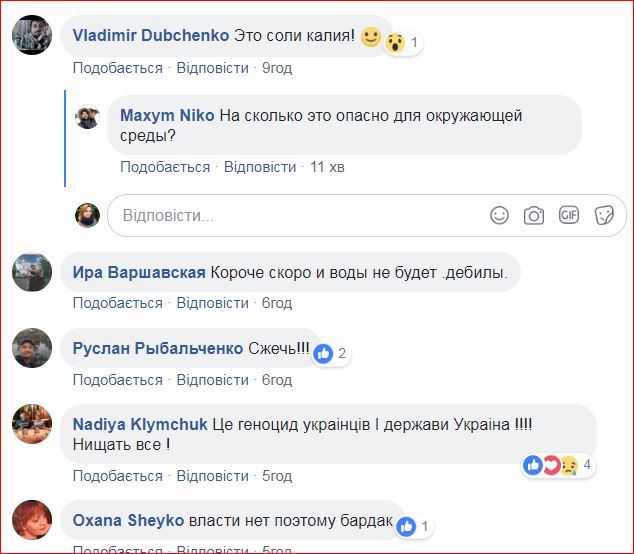Open Oxana Sheyko's profile avatar
This screenshot has height=554, width=634.
tap(31, 520)
